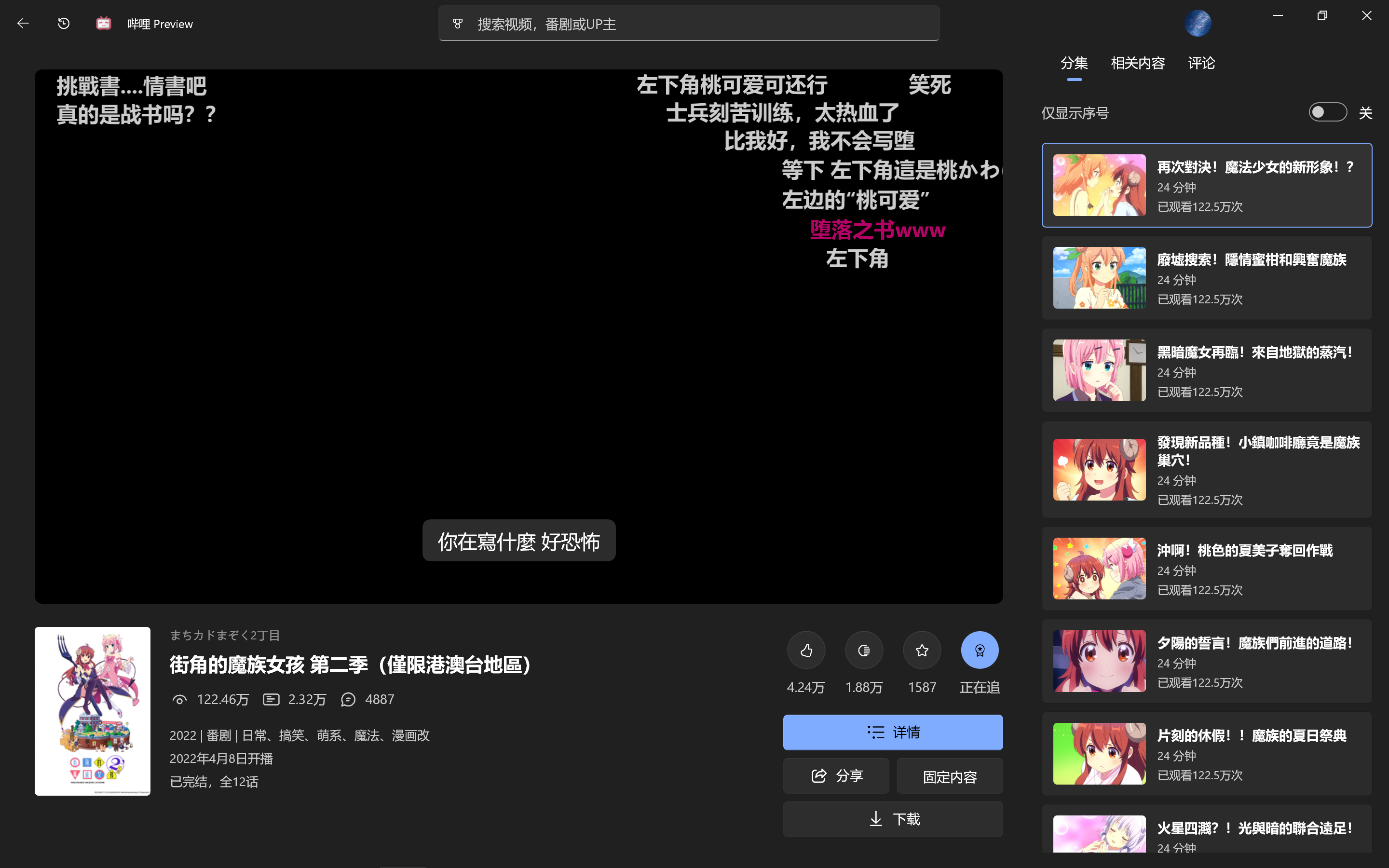Play episode 再次對決！魔法少女的新形象
Screen dimensions: 1389x868
point(1207,185)
